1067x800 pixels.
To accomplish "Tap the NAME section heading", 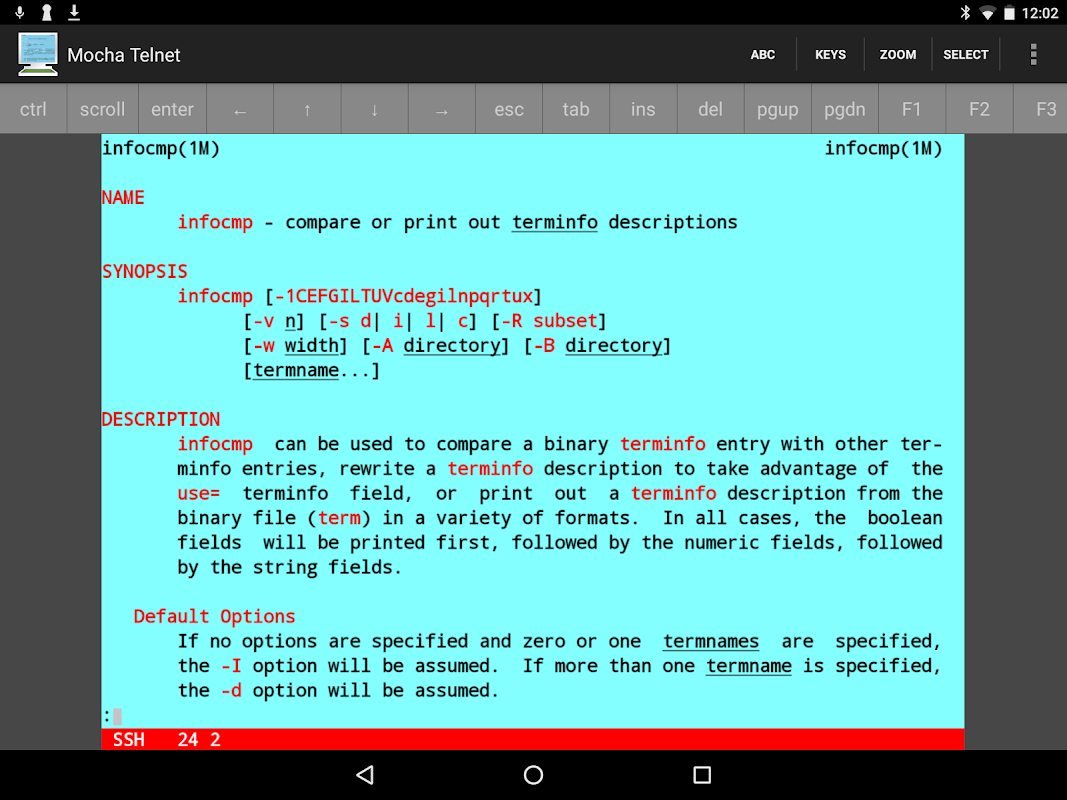I will [123, 198].
